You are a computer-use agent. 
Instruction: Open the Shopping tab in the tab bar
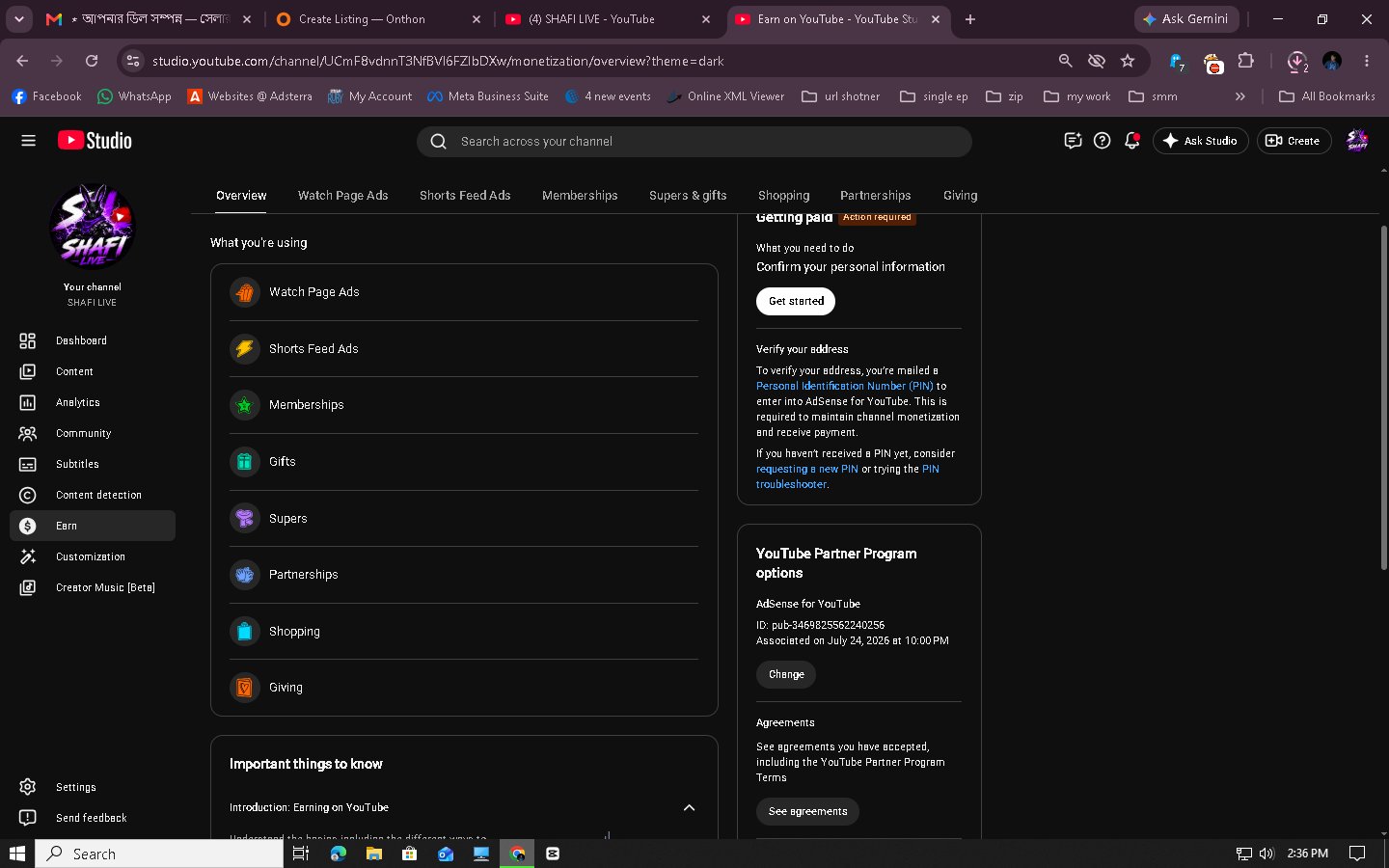click(x=783, y=195)
